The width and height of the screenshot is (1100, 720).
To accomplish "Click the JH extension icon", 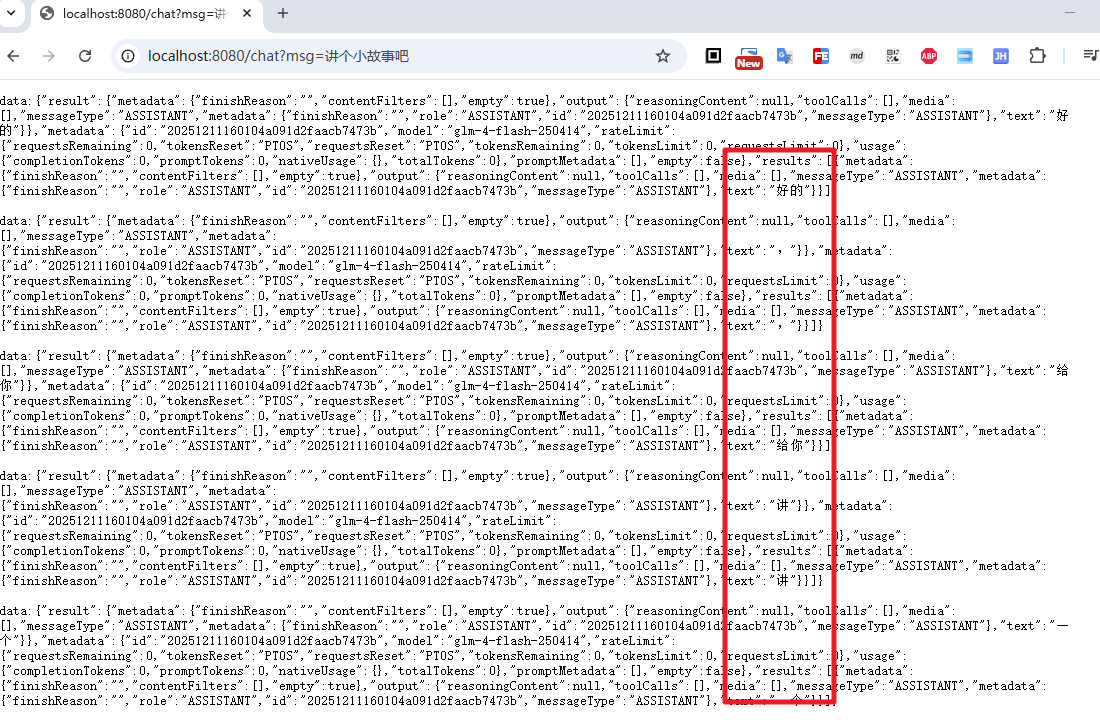I will [1000, 56].
